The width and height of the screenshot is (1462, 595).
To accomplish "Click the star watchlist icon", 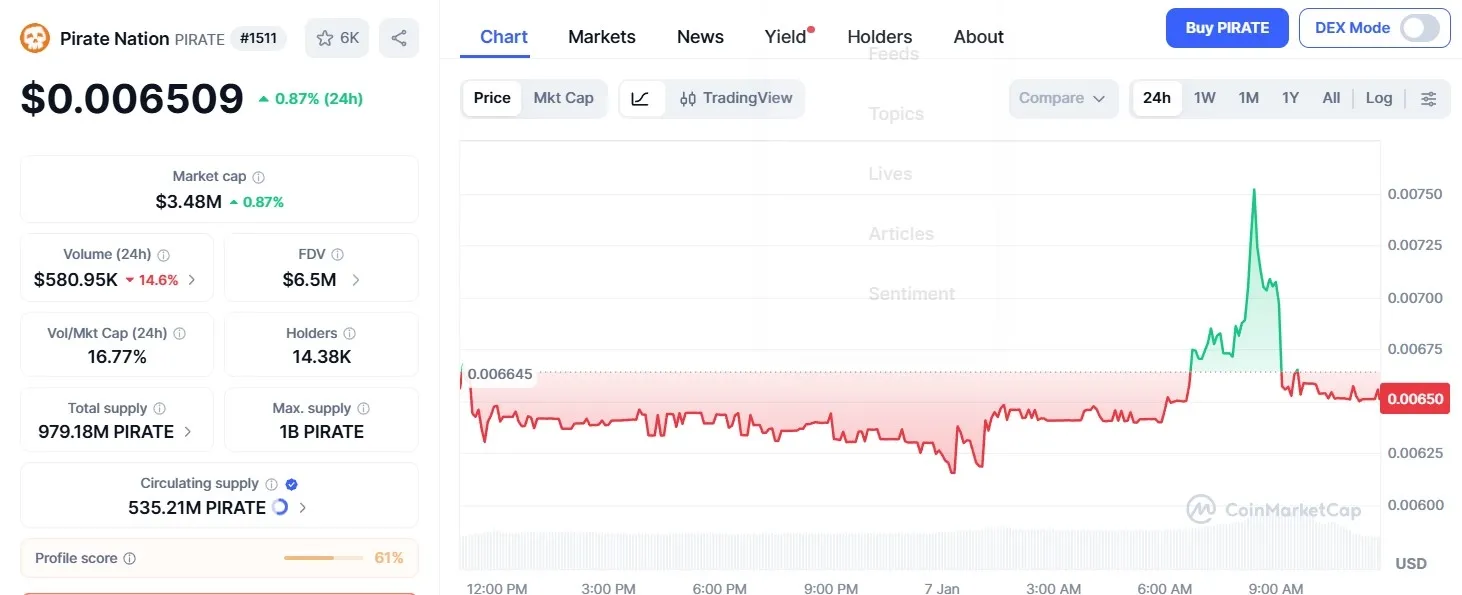I will point(325,38).
